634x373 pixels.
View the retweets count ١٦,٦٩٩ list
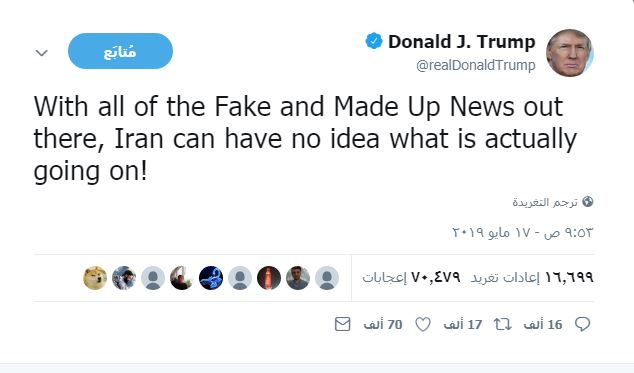click(x=532, y=277)
